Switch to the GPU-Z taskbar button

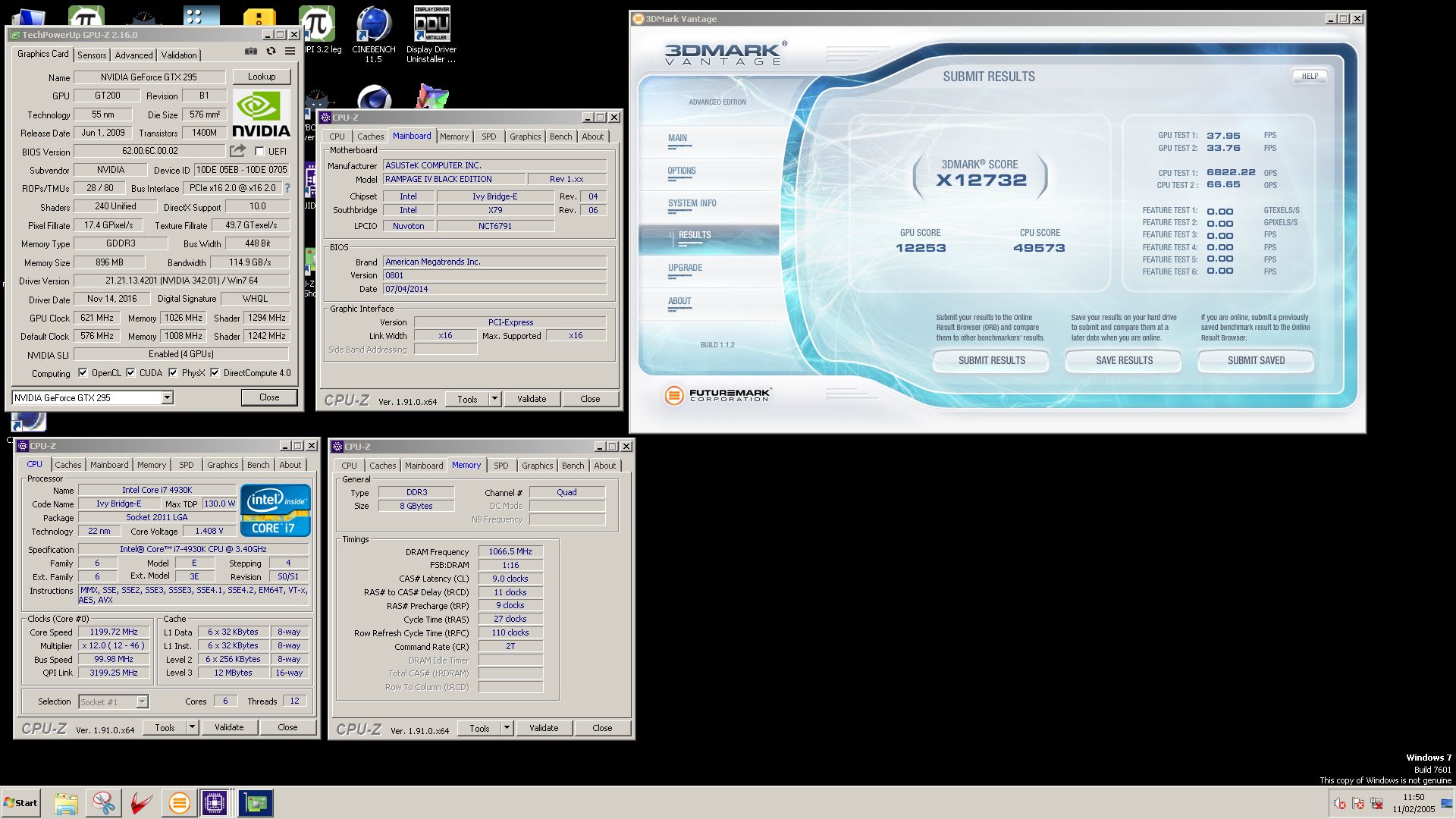(x=256, y=803)
